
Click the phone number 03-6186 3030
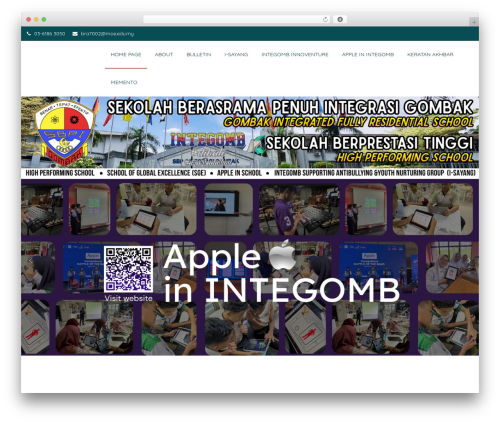tap(49, 34)
